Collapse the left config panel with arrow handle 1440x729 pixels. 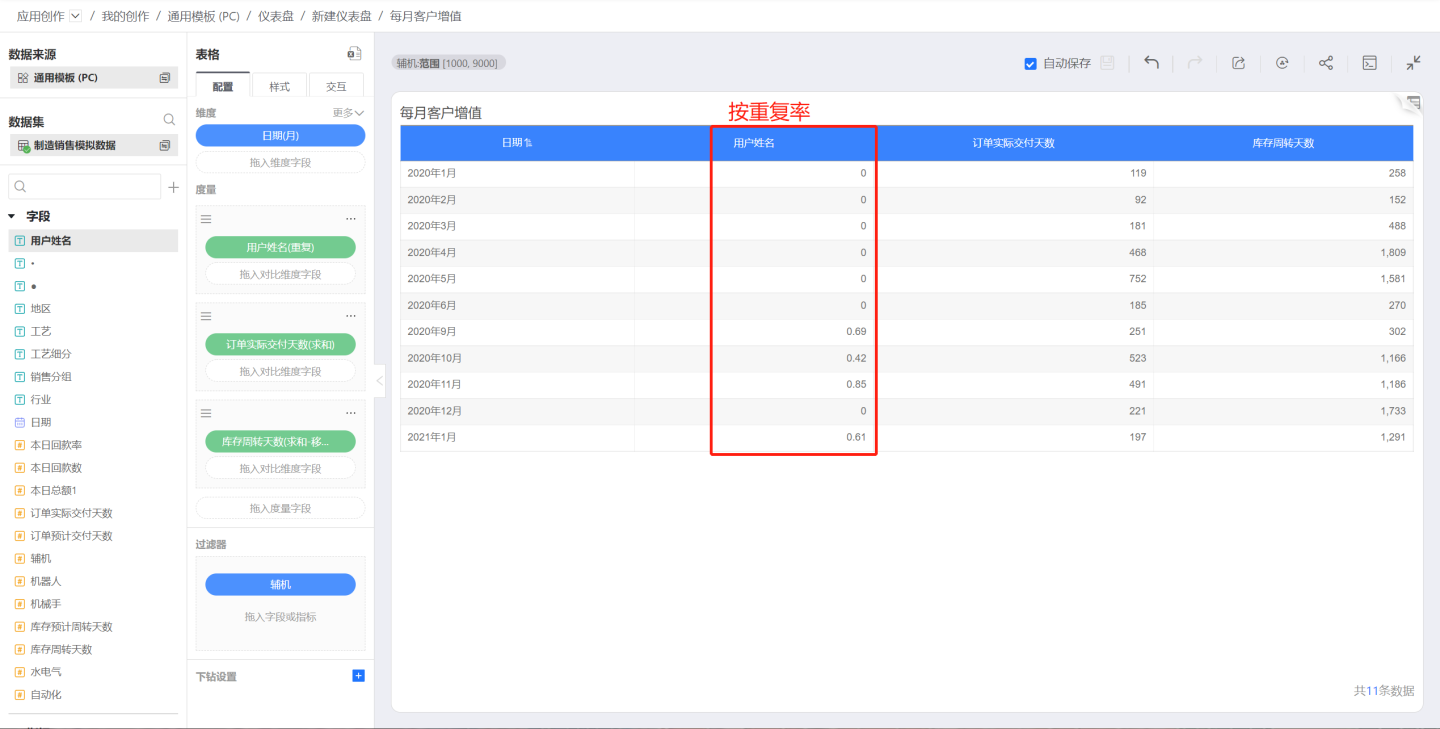pyautogui.click(x=379, y=381)
